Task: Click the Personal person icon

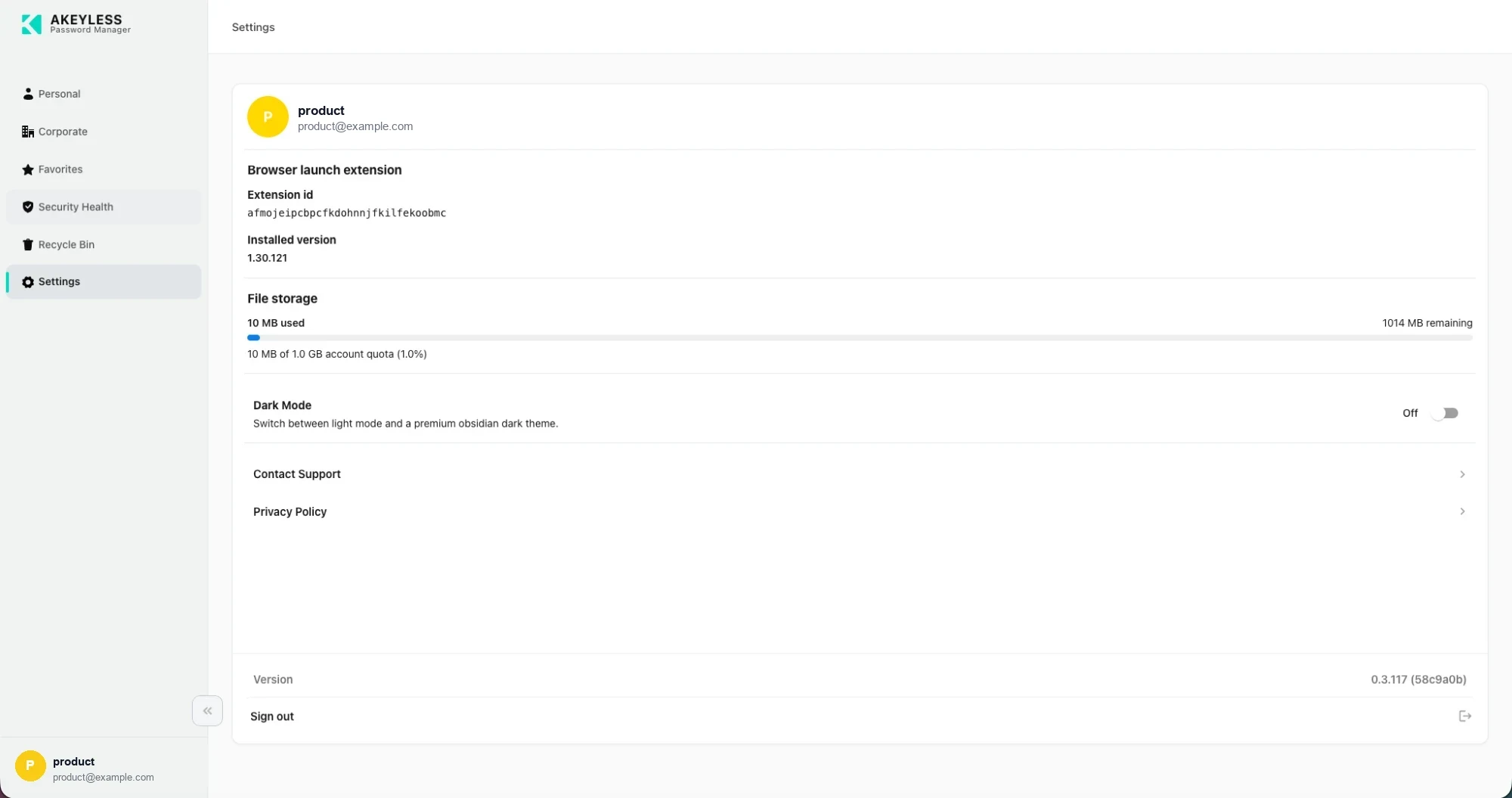Action: point(28,94)
